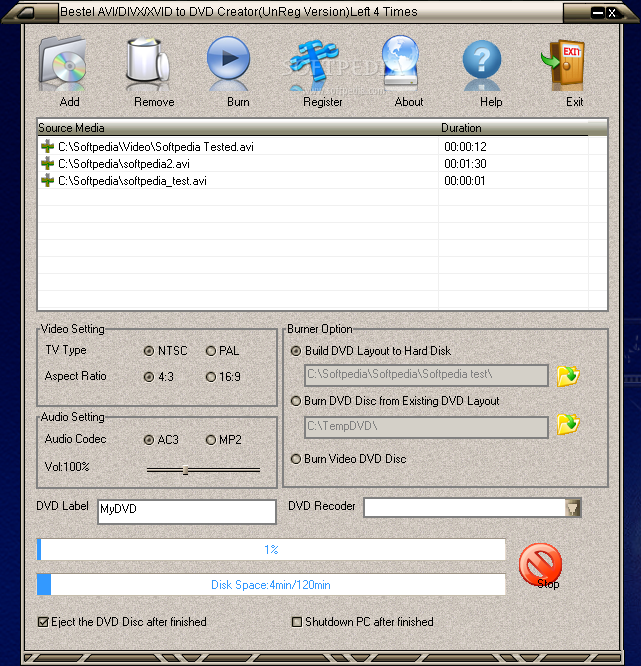Click the volume slider handle
The image size is (641, 666).
(x=185, y=470)
